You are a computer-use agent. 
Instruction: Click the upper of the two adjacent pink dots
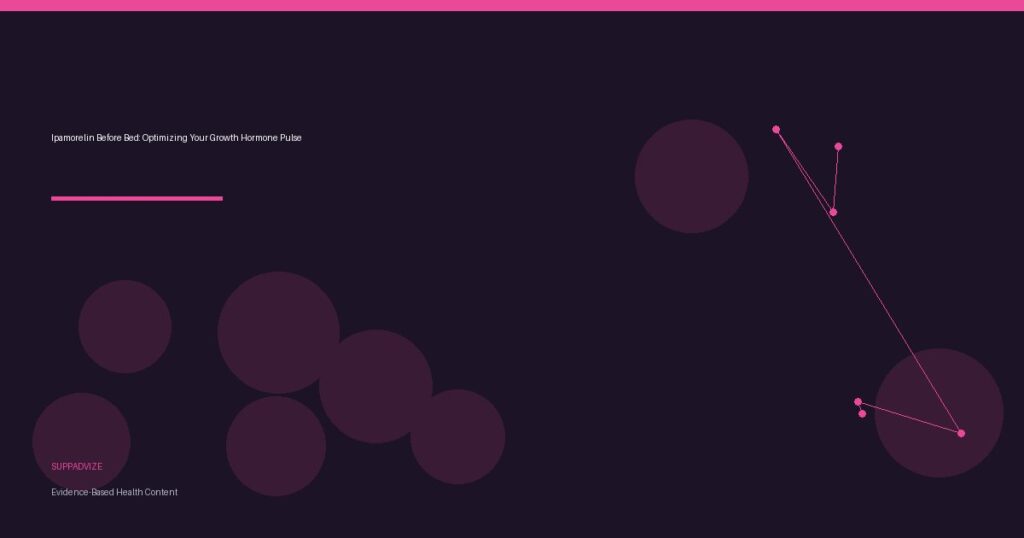(x=858, y=402)
